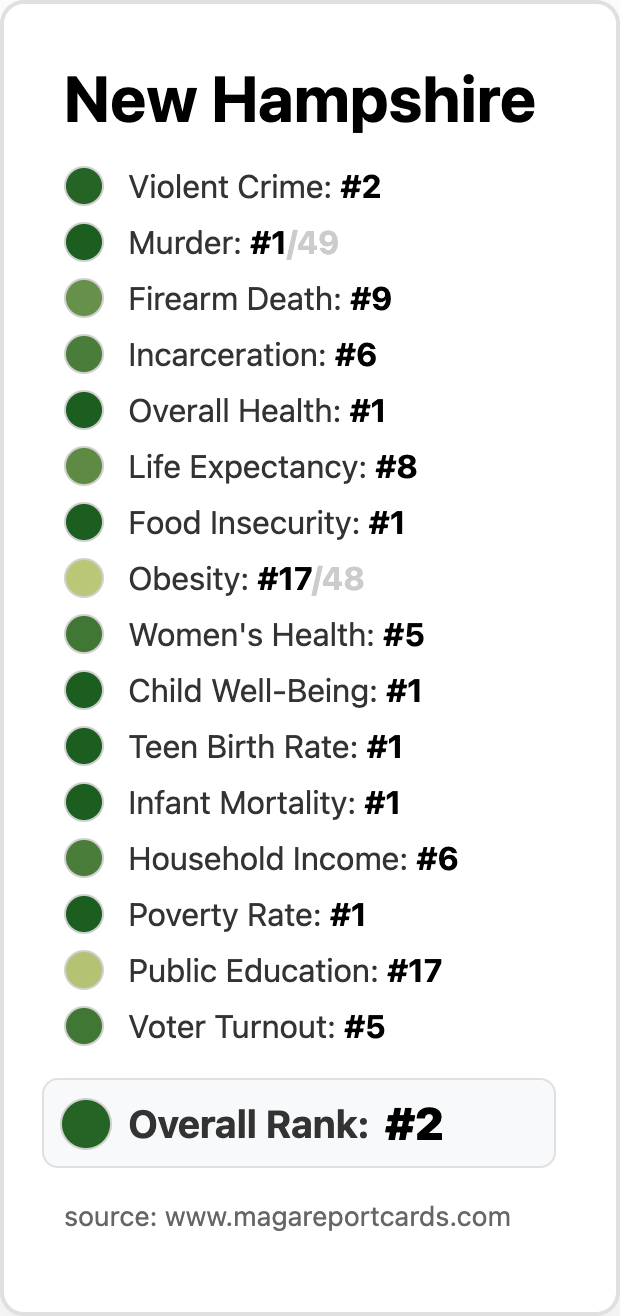Click the Life Expectancy indicator dot
The image size is (620, 1316).
point(85,467)
